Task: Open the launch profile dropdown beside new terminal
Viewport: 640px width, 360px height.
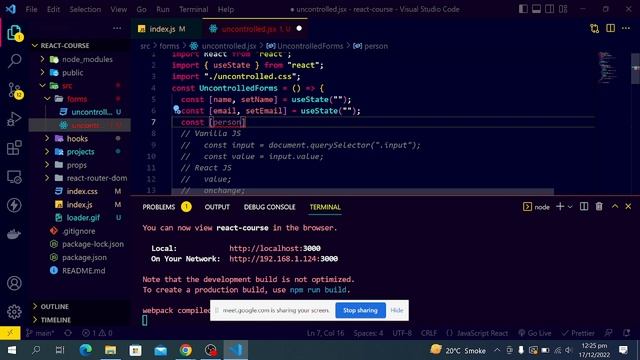Action: [570, 207]
